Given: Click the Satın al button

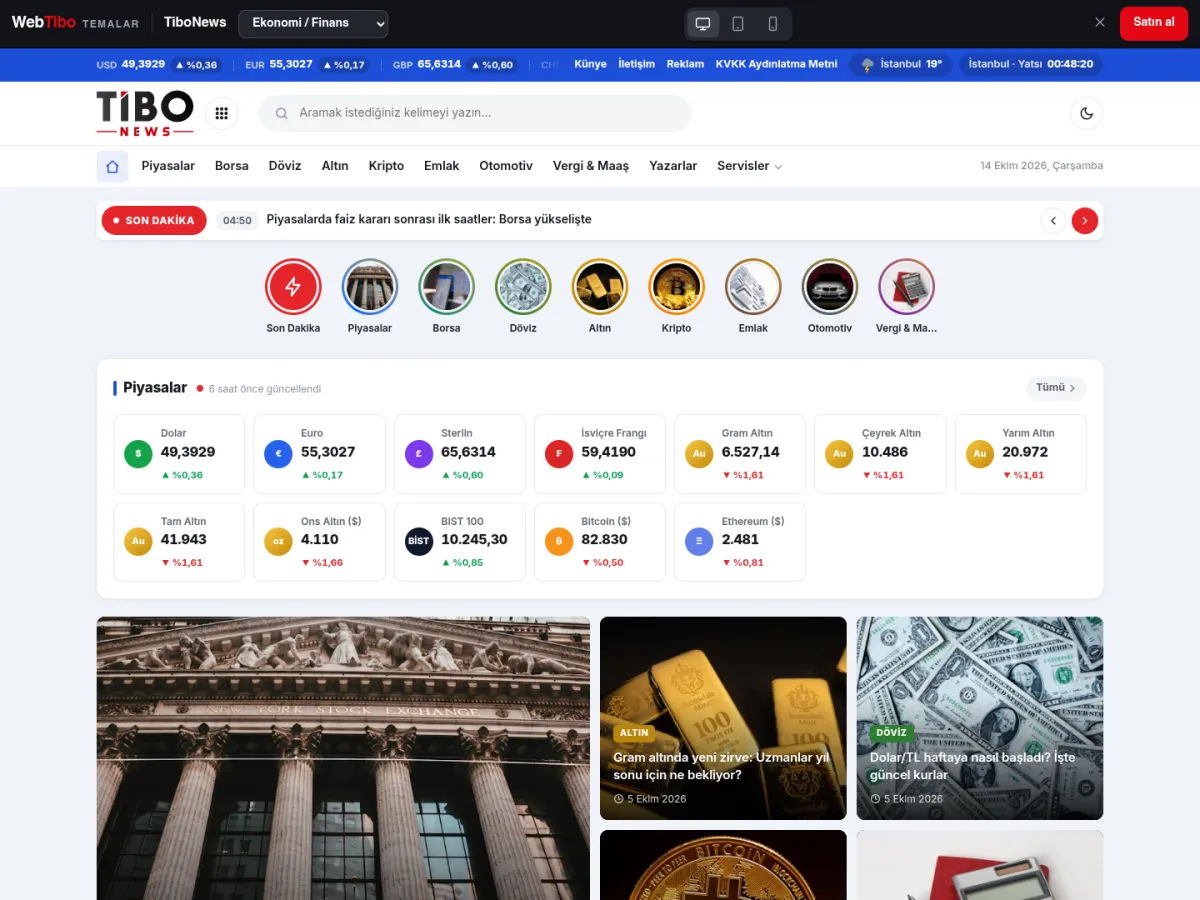Looking at the screenshot, I should point(1154,22).
